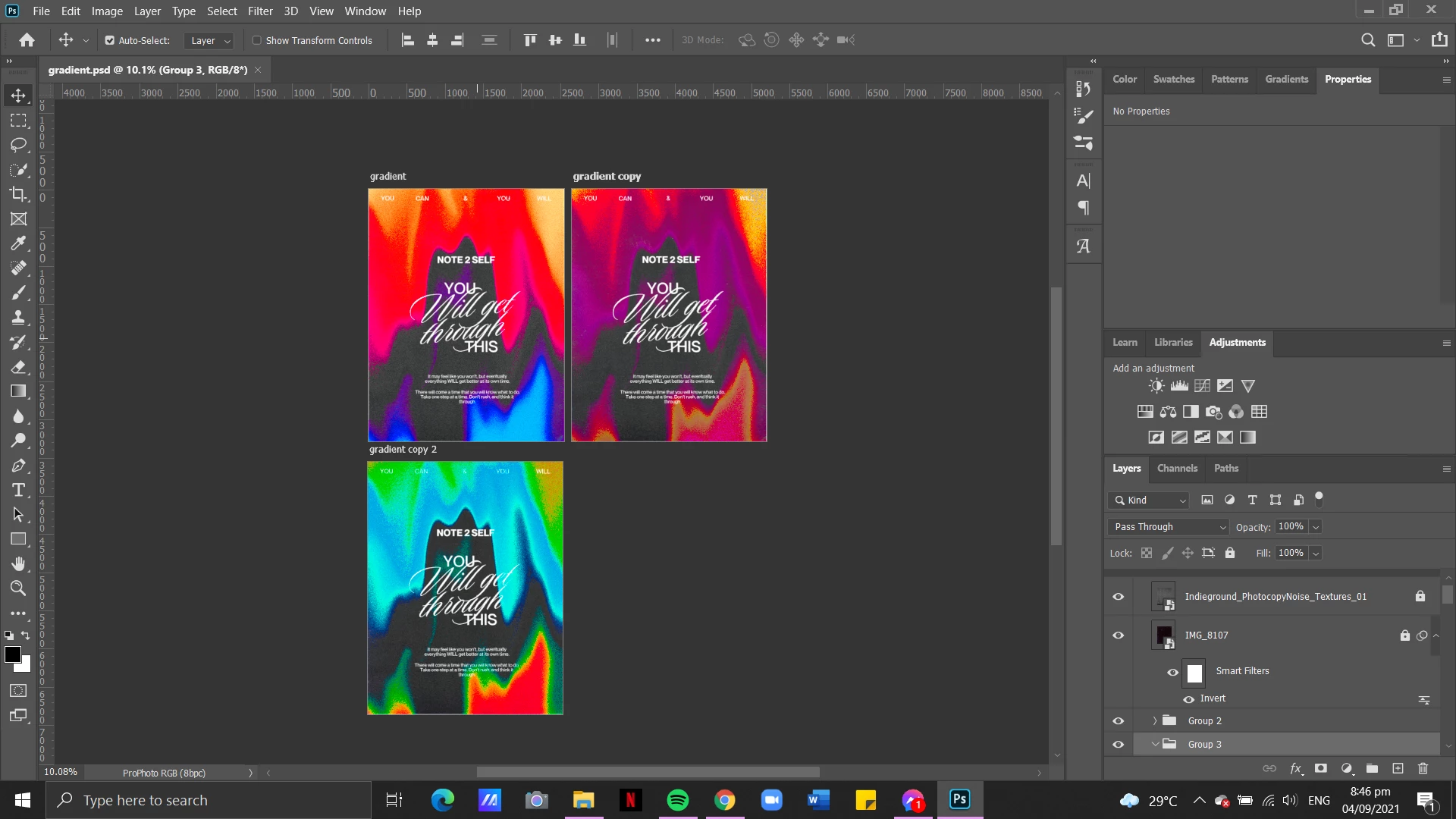Uncheck the Auto-Select checkbox
This screenshot has height=819, width=1456.
pos(110,40)
